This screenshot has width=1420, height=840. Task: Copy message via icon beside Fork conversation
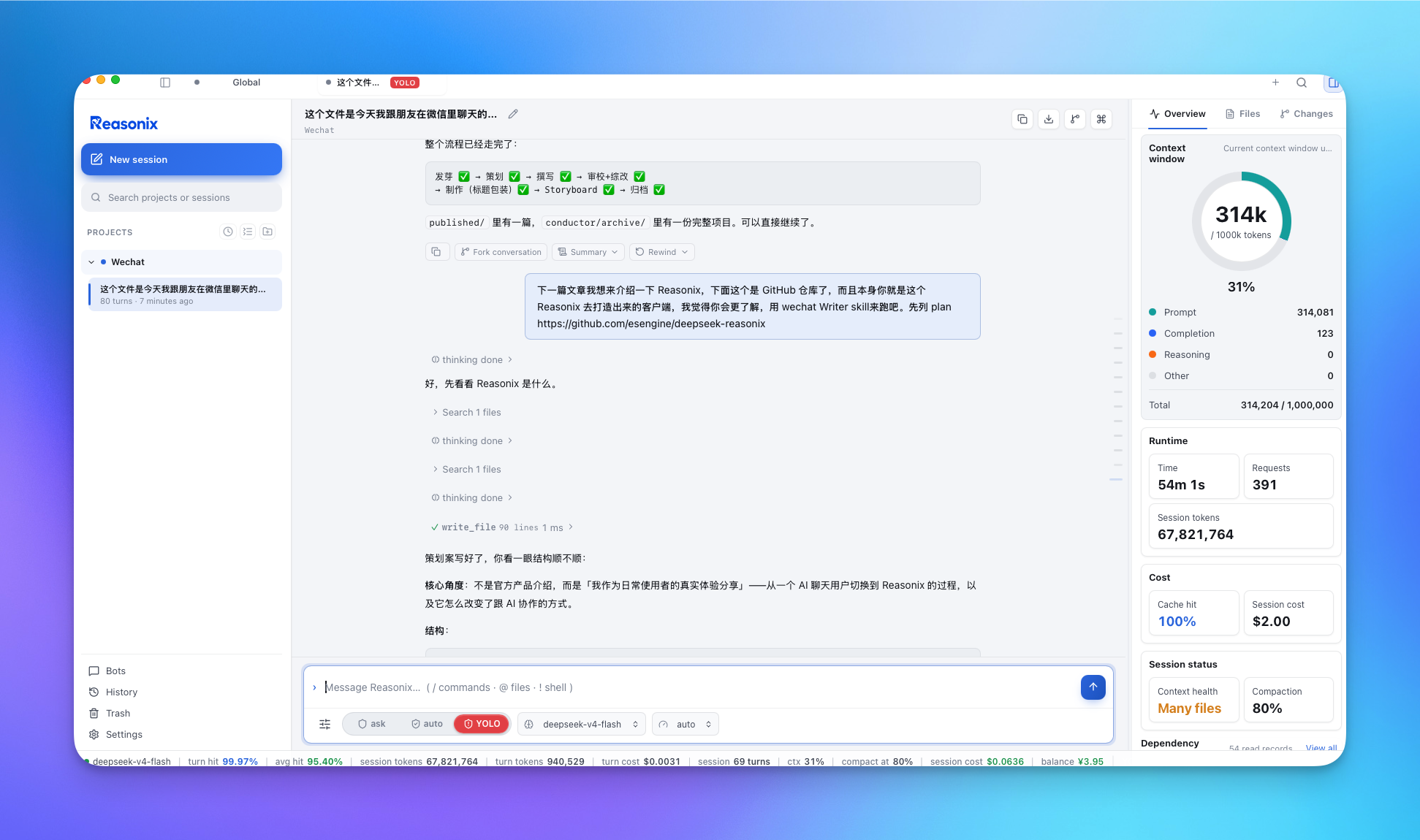click(436, 252)
